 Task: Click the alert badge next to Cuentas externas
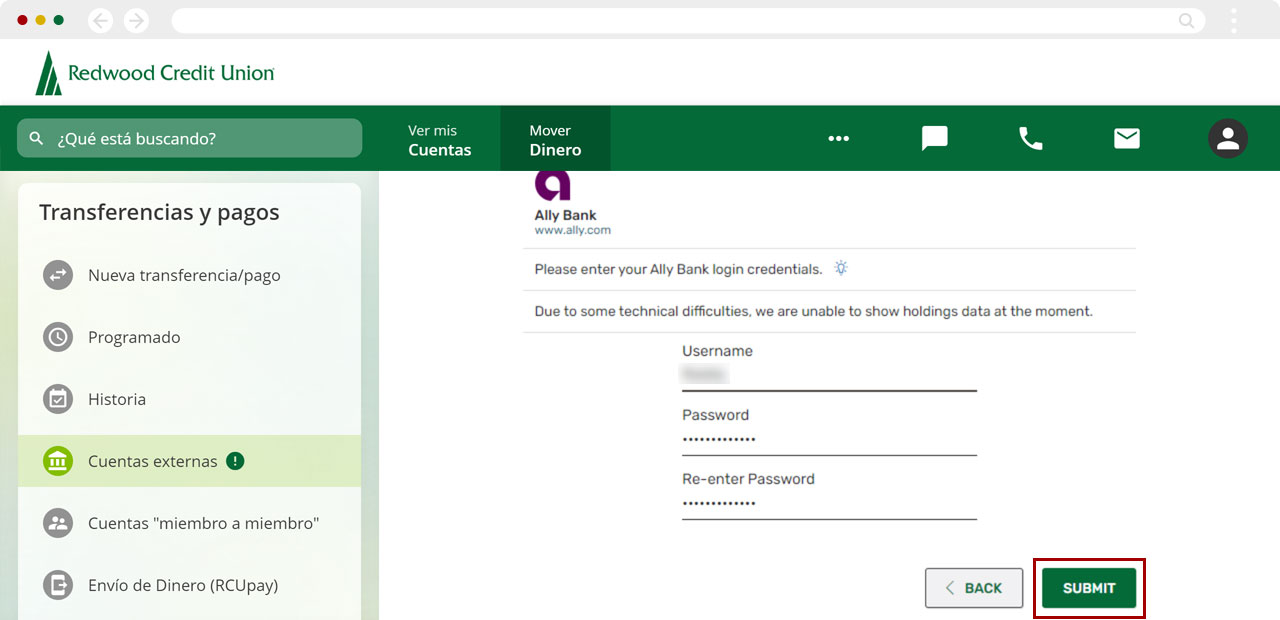[x=235, y=461]
